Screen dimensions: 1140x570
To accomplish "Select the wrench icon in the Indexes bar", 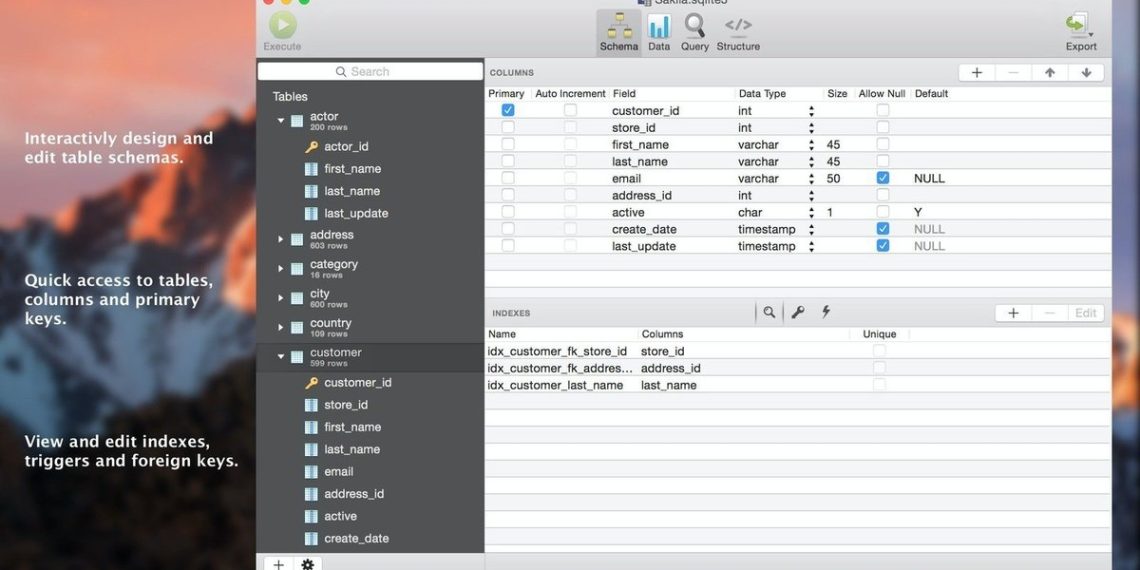I will click(x=797, y=312).
